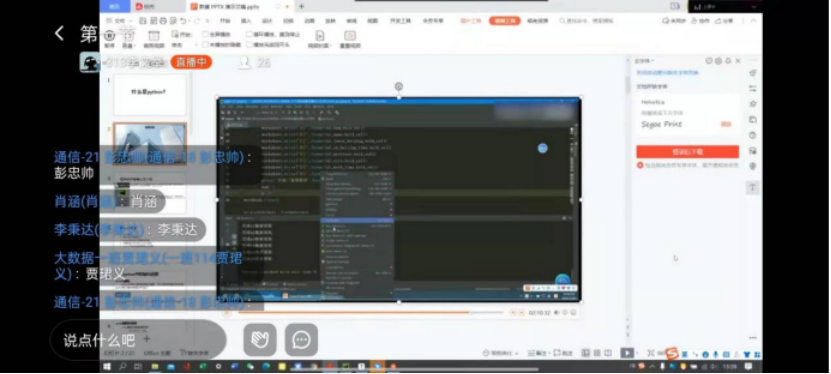Select the orange 视频工具 video tools tab
The image size is (831, 374).
[x=504, y=21]
